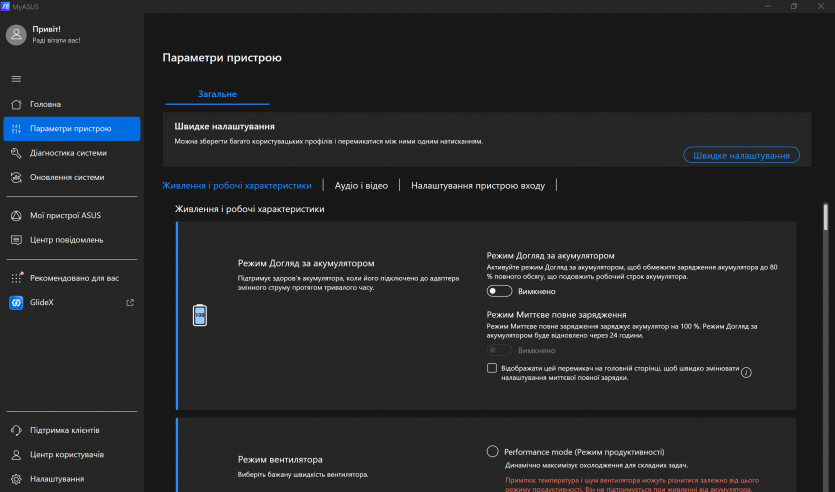Click the hamburger menu icon in sidebar

coord(16,78)
